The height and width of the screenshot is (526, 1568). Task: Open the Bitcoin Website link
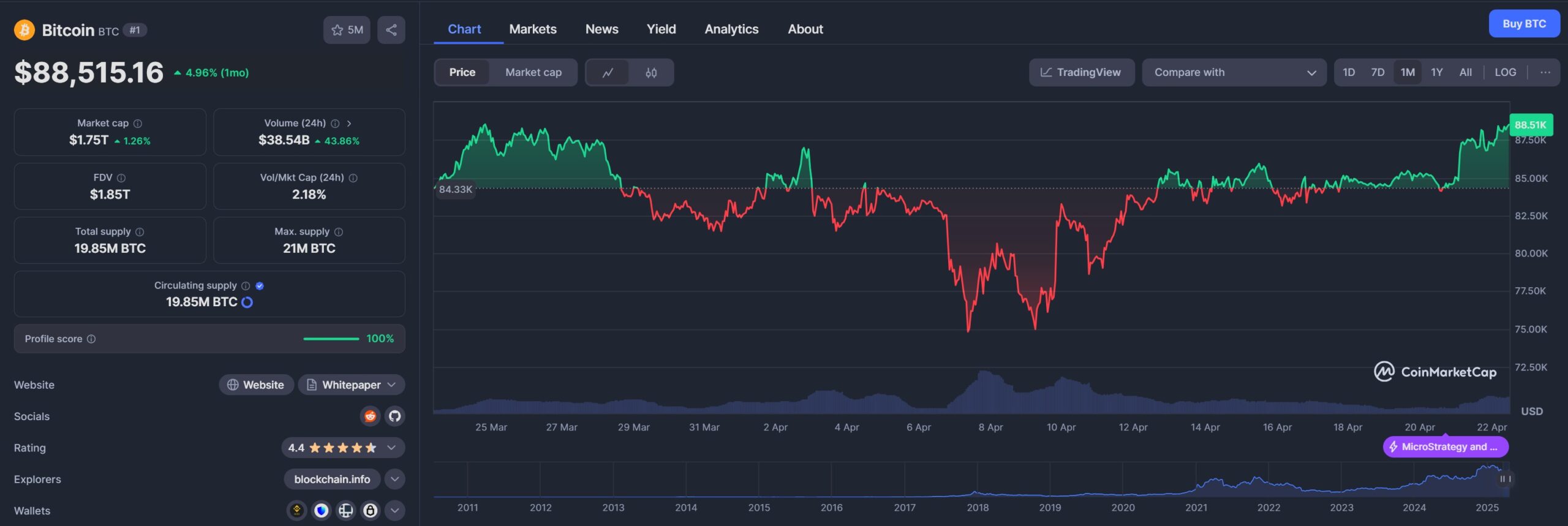coord(256,385)
